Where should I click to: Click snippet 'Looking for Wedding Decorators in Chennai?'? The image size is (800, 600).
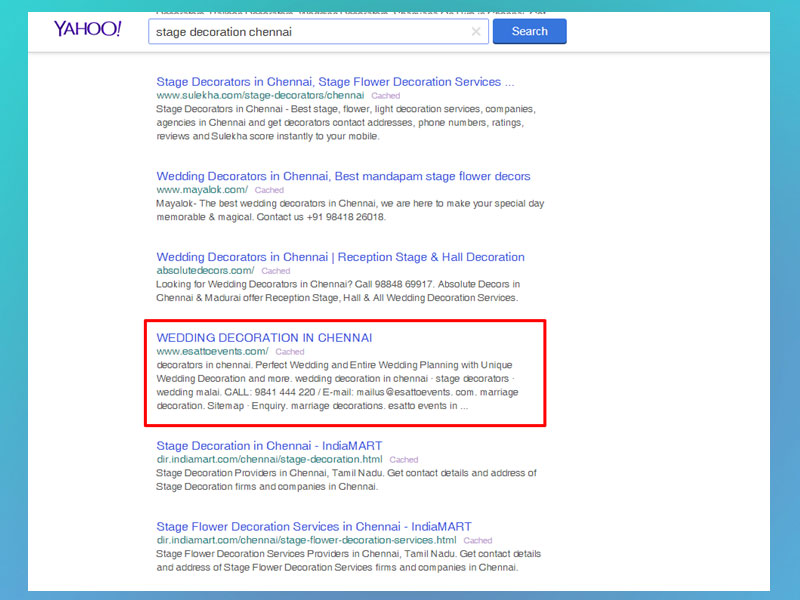tap(254, 284)
